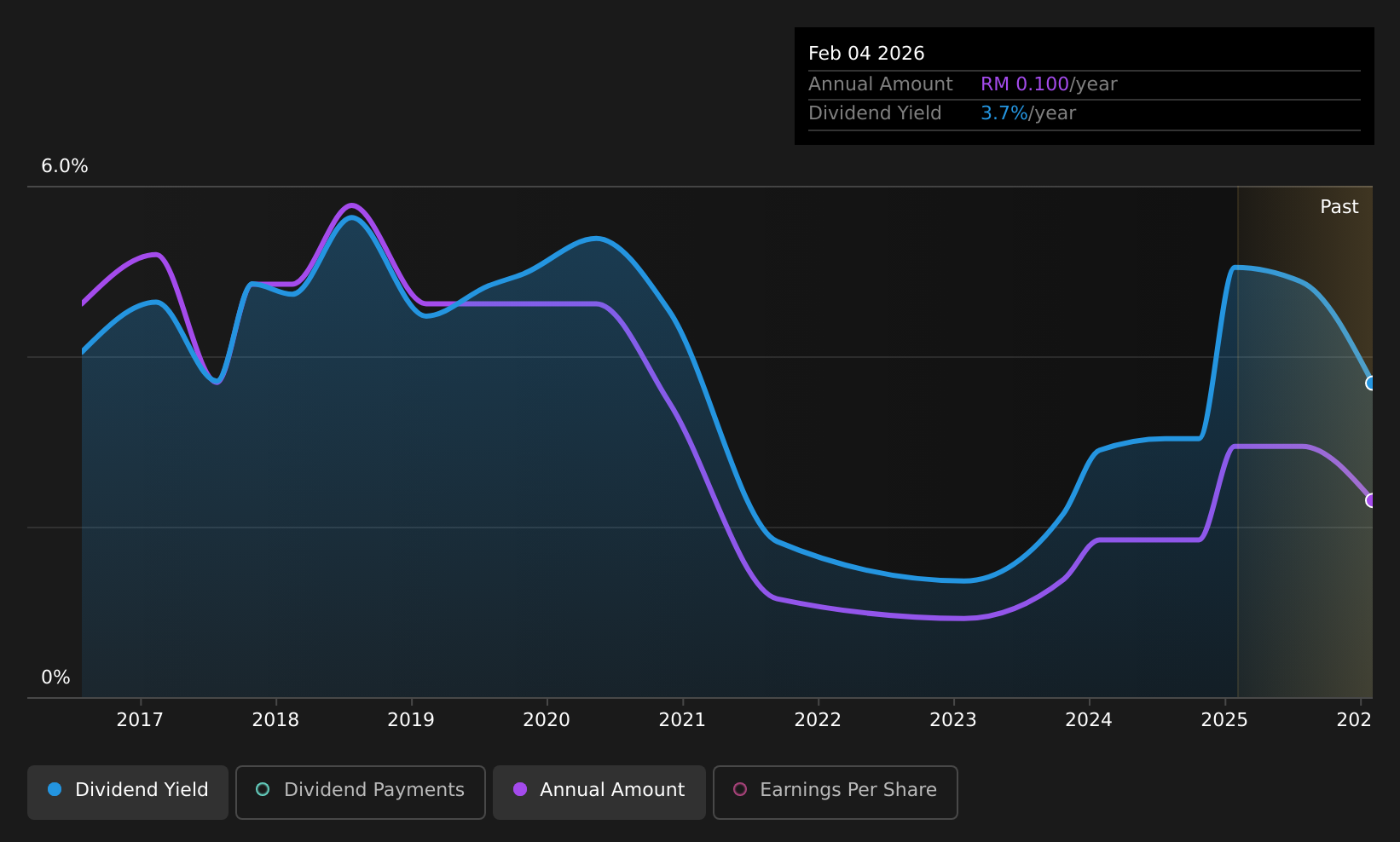This screenshot has height=842, width=1400.
Task: Toggle the Annual Amount legend button
Action: (x=599, y=792)
